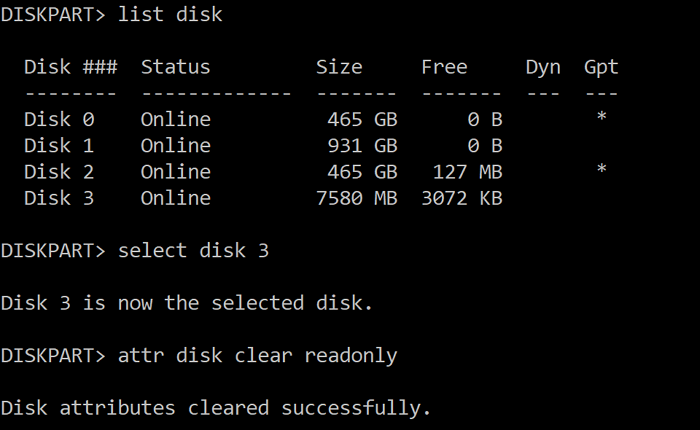
Task: Click the 'select disk 3' command text
Action: [x=194, y=250]
